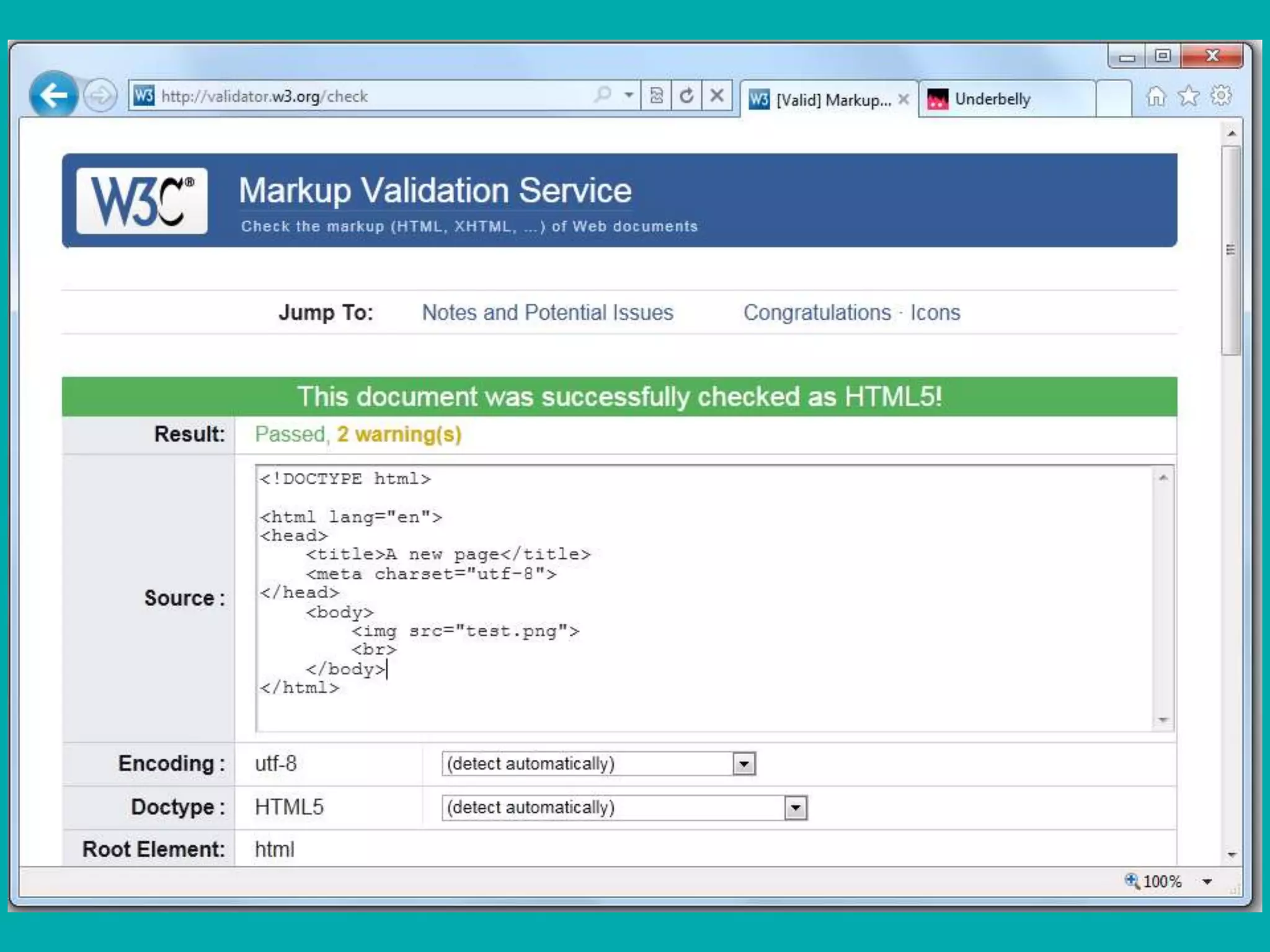1270x952 pixels.
Task: Click the browser forward arrow button
Action: point(100,96)
